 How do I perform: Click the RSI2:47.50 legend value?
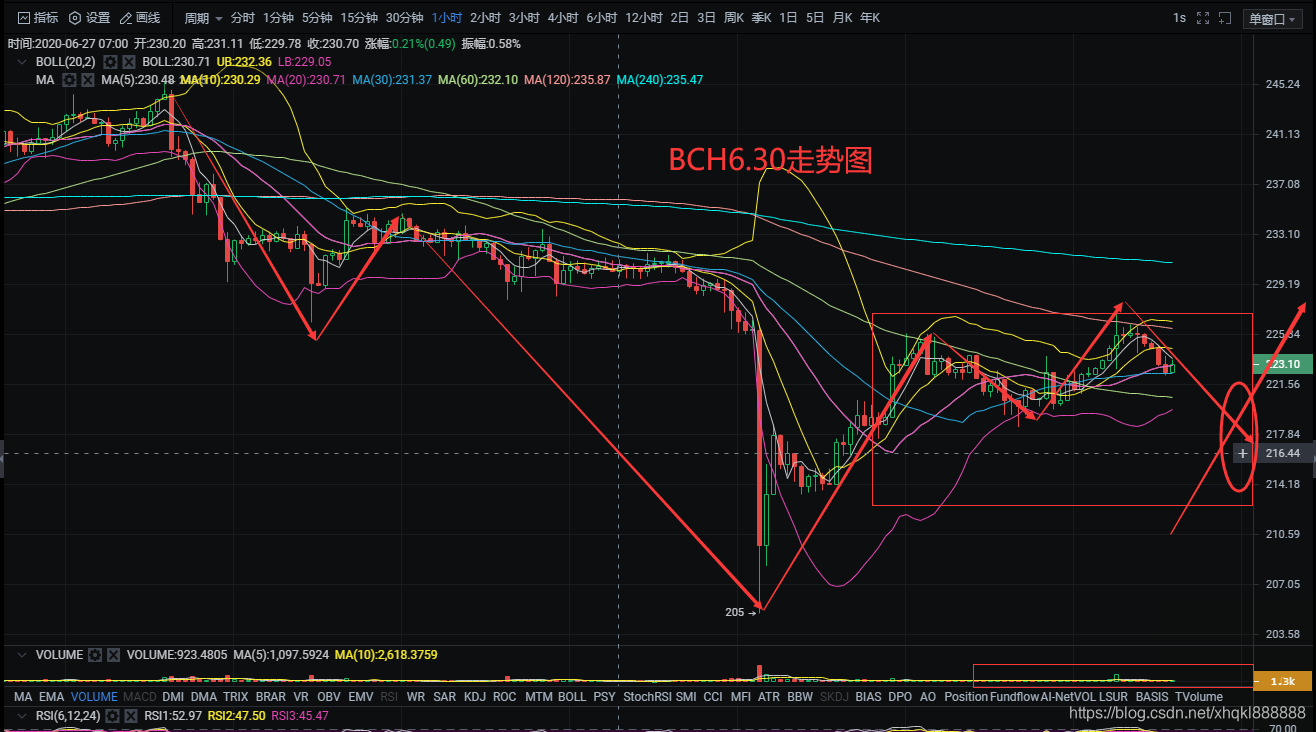(x=237, y=716)
